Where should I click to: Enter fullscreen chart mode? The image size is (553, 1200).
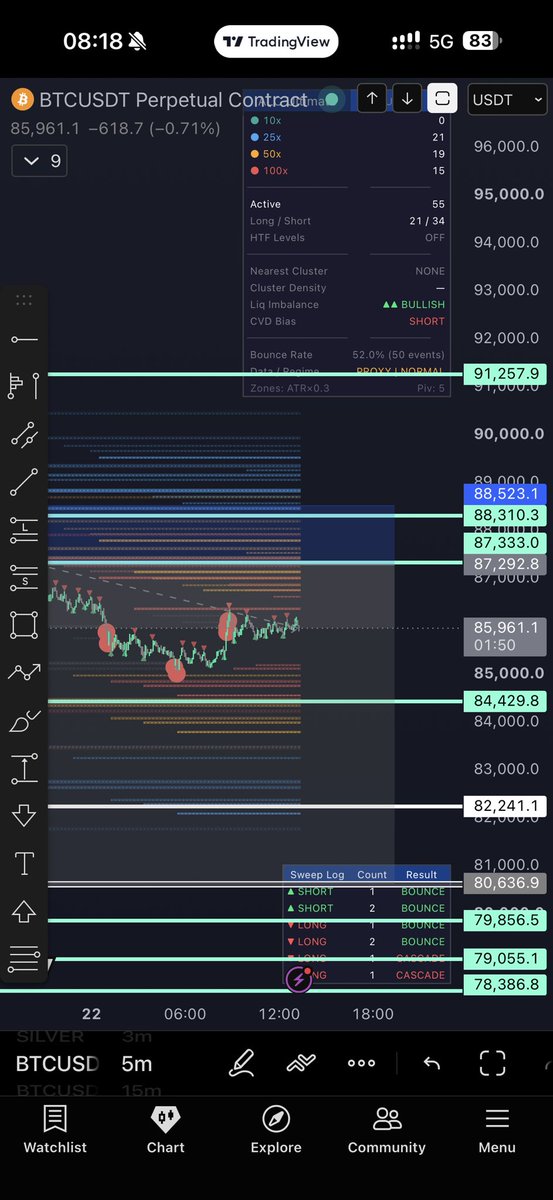492,1063
